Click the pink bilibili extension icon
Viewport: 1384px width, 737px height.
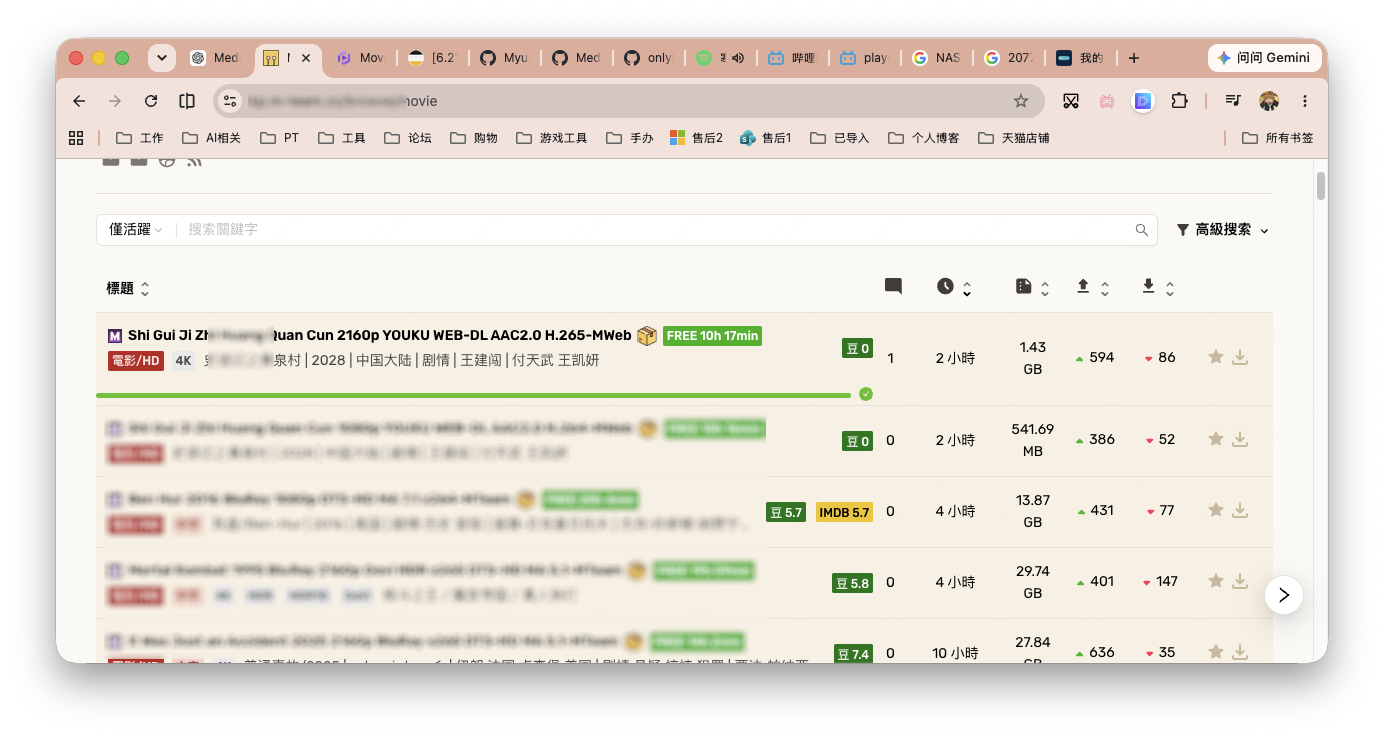(1107, 101)
